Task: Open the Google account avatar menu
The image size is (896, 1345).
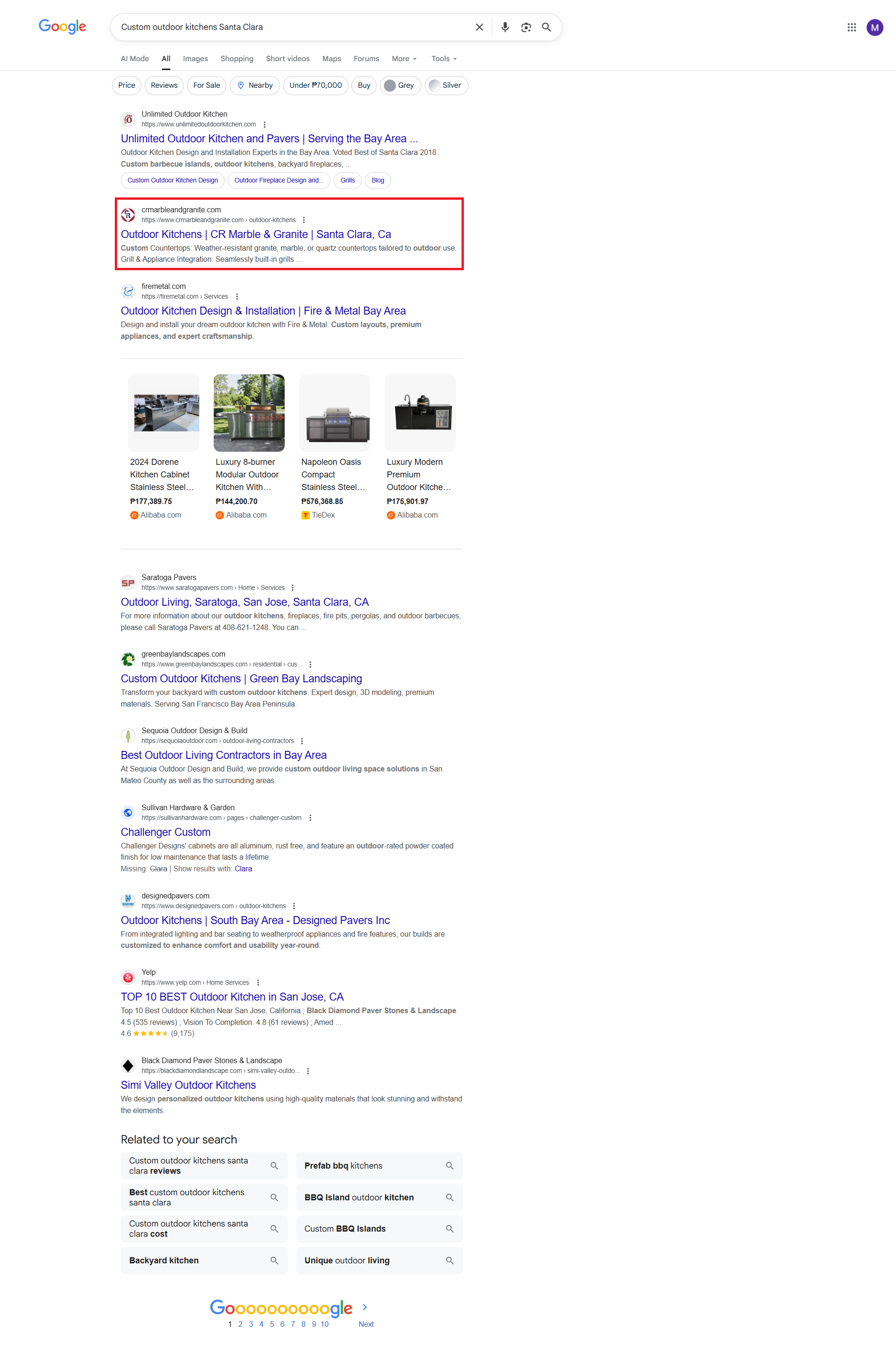Action: click(874, 27)
